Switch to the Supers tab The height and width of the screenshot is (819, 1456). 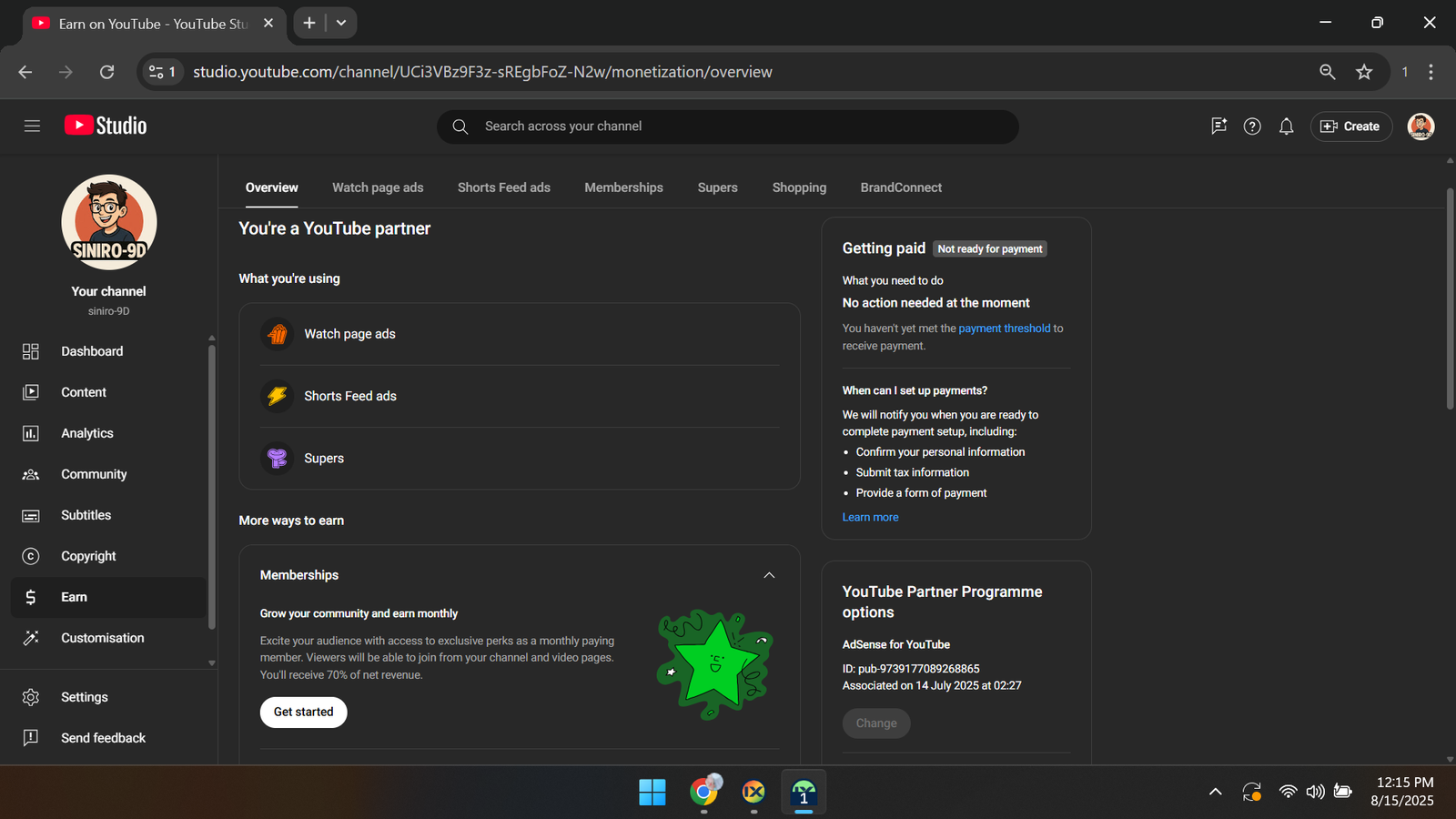718,187
